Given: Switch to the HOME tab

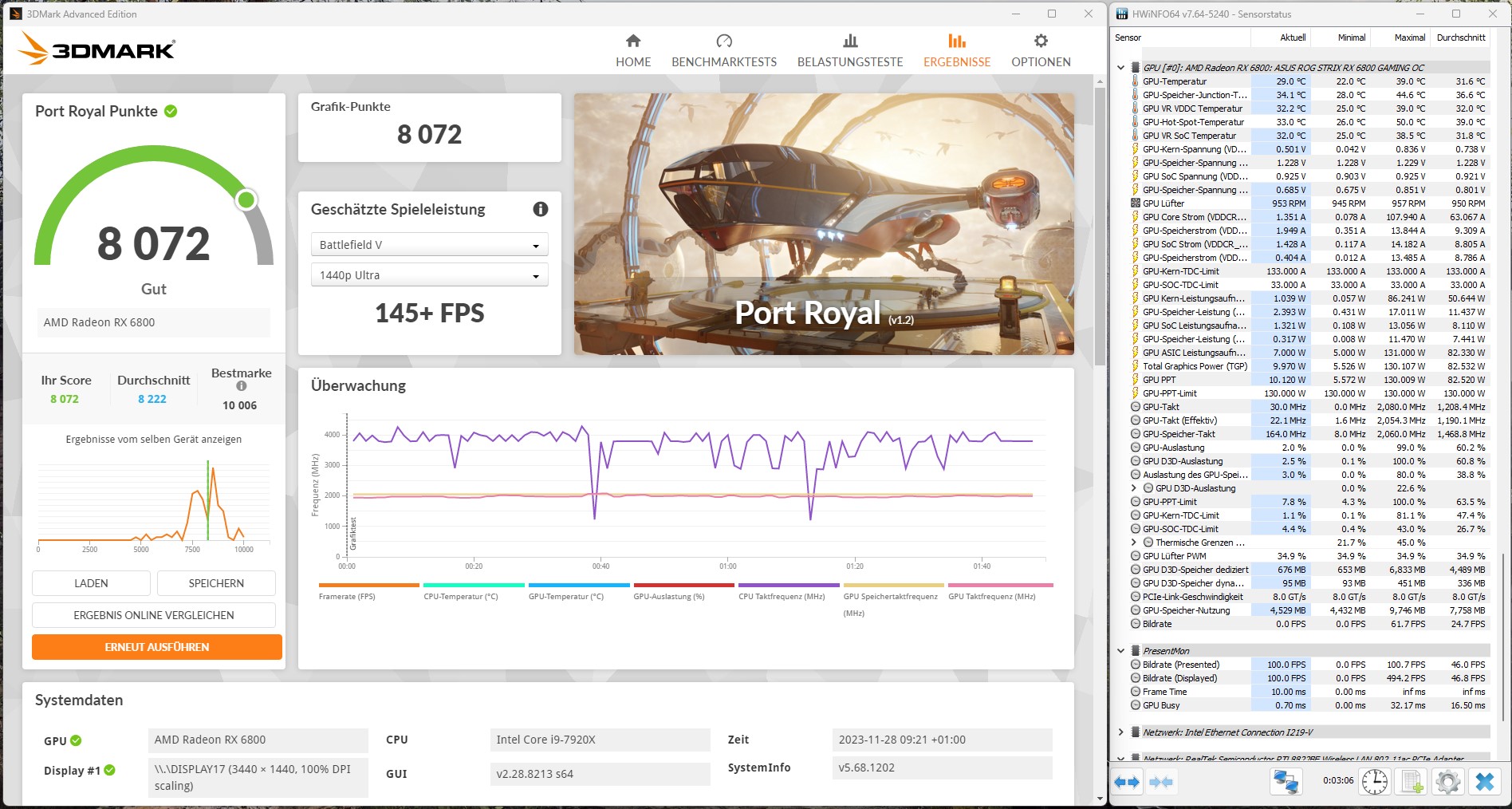Looking at the screenshot, I should click(x=633, y=50).
